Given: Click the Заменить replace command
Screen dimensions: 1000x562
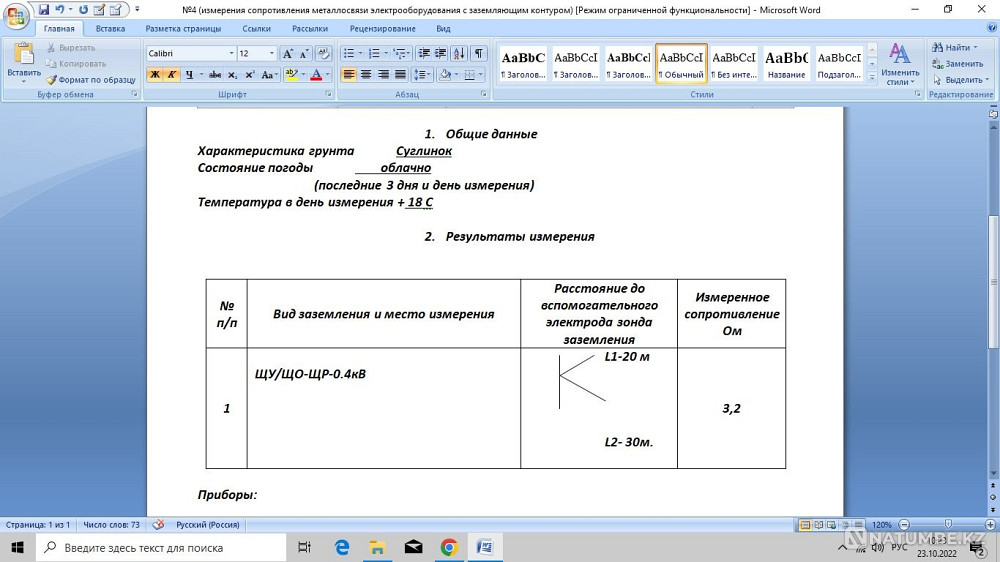Looking at the screenshot, I should click(958, 64).
